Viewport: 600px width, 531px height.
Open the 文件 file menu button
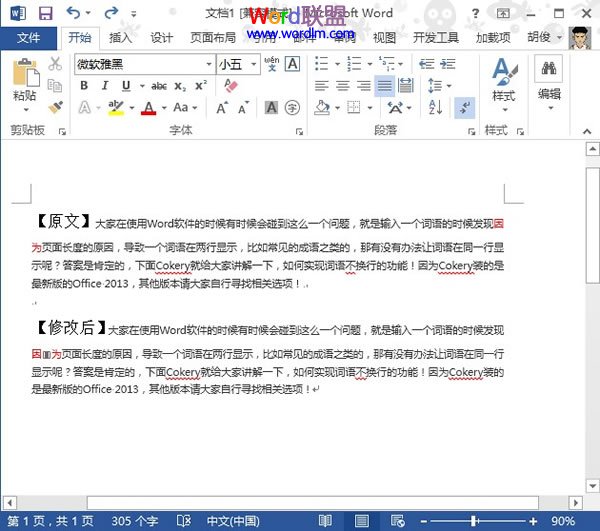coord(29,38)
